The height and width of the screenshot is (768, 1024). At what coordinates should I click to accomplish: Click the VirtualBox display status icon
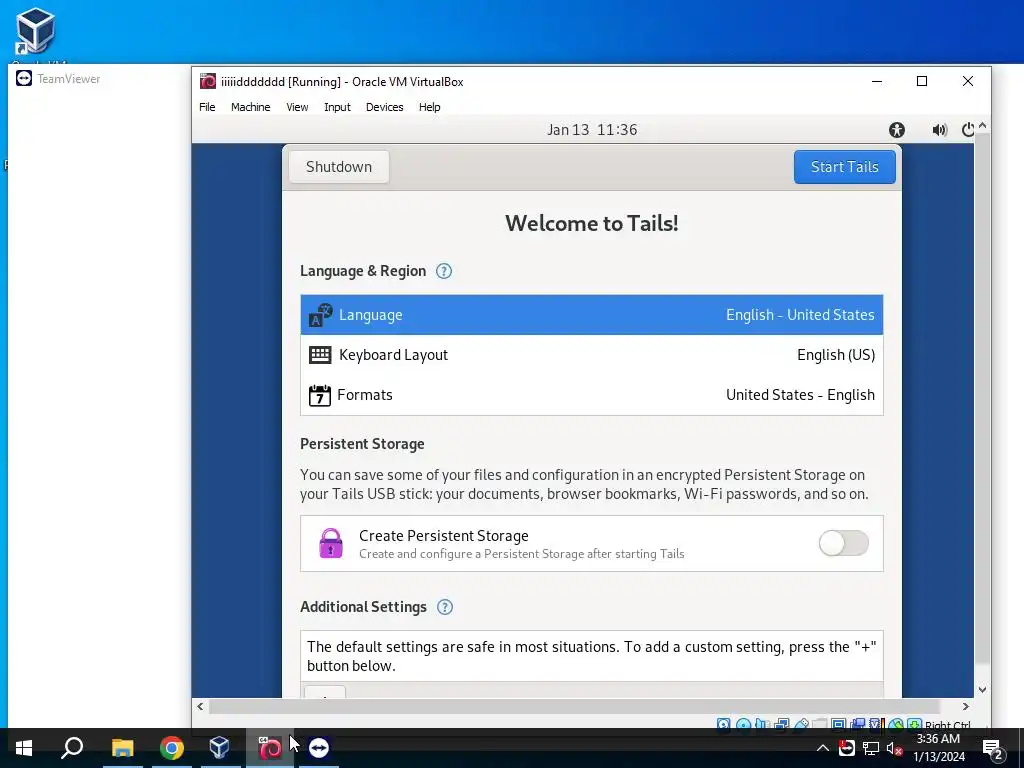pyautogui.click(x=839, y=724)
